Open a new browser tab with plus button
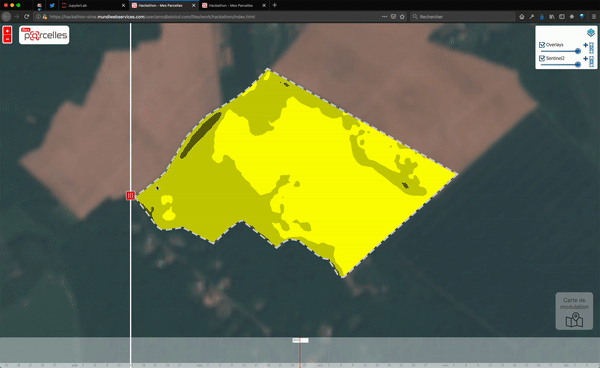 (274, 5)
